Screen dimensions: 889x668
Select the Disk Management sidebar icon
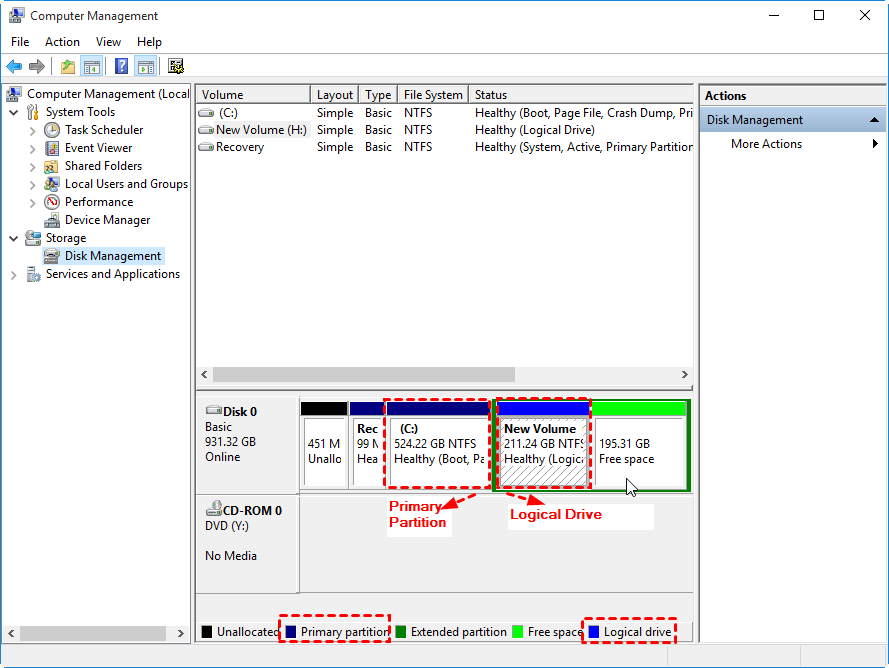click(x=52, y=255)
